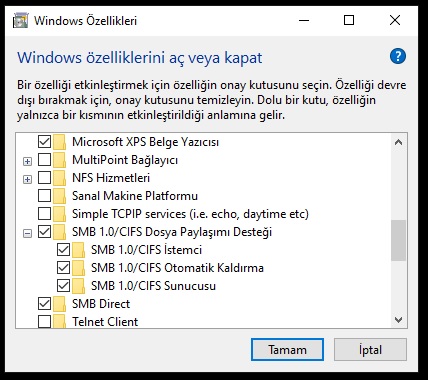Select the SMB 1.0/CIFS Otomatik Kaldırma label

[177, 268]
